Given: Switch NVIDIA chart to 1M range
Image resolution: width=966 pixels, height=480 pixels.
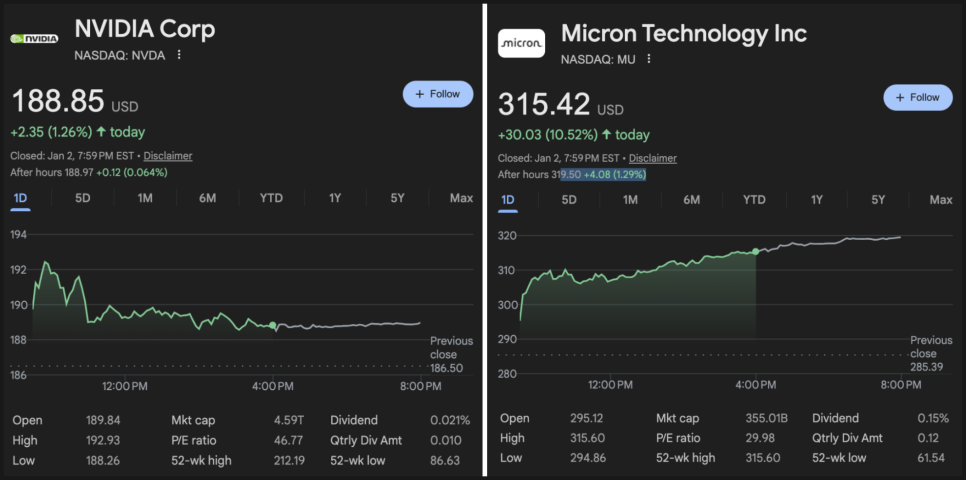Looking at the screenshot, I should tap(145, 198).
